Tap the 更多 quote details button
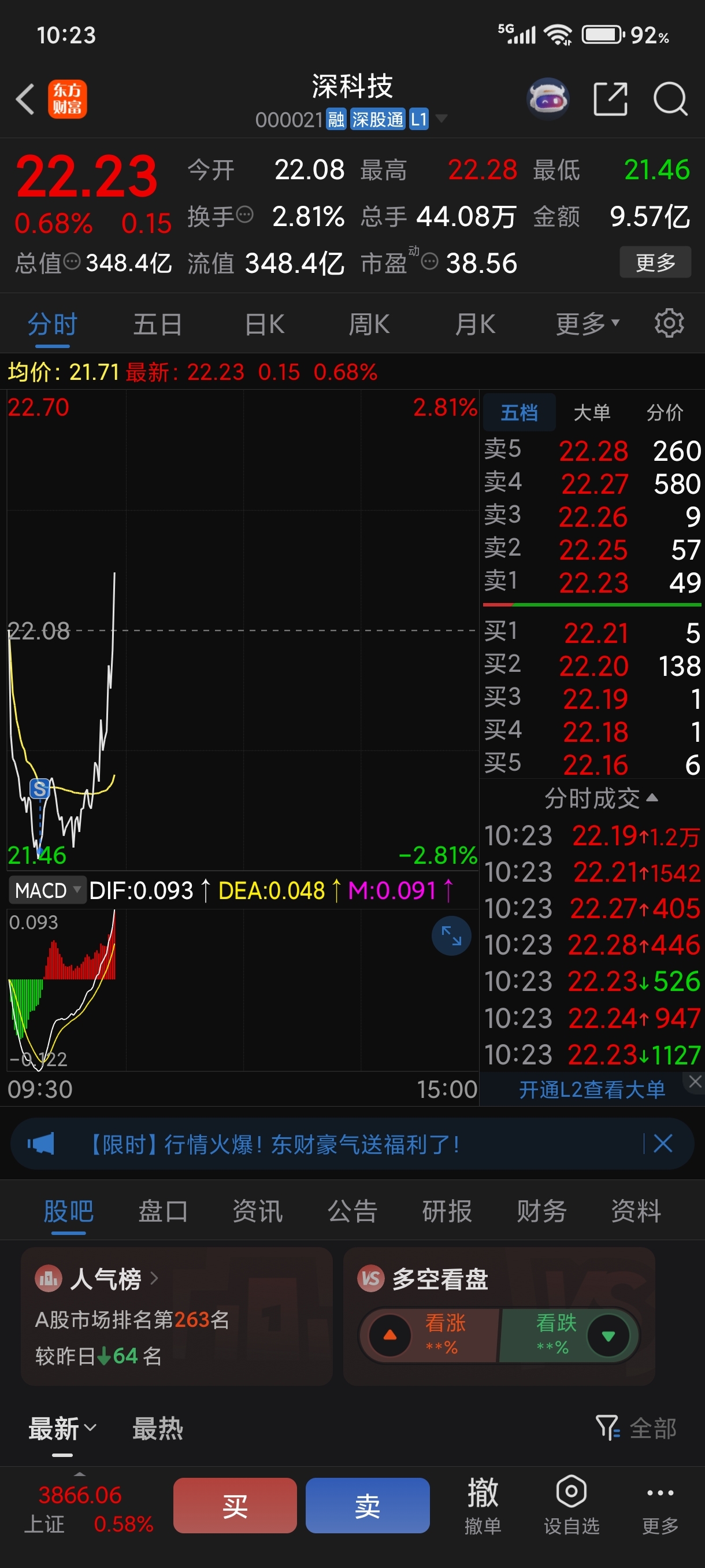Screen dimensions: 705x1568 point(655,262)
